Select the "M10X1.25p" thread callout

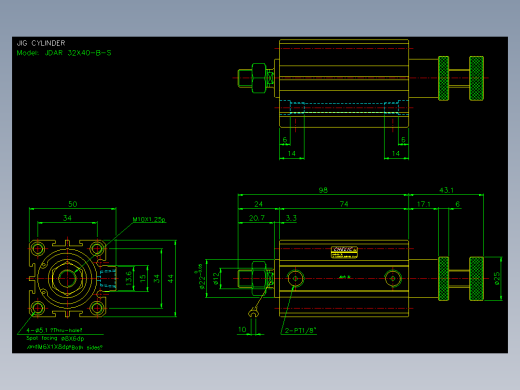pyautogui.click(x=149, y=219)
